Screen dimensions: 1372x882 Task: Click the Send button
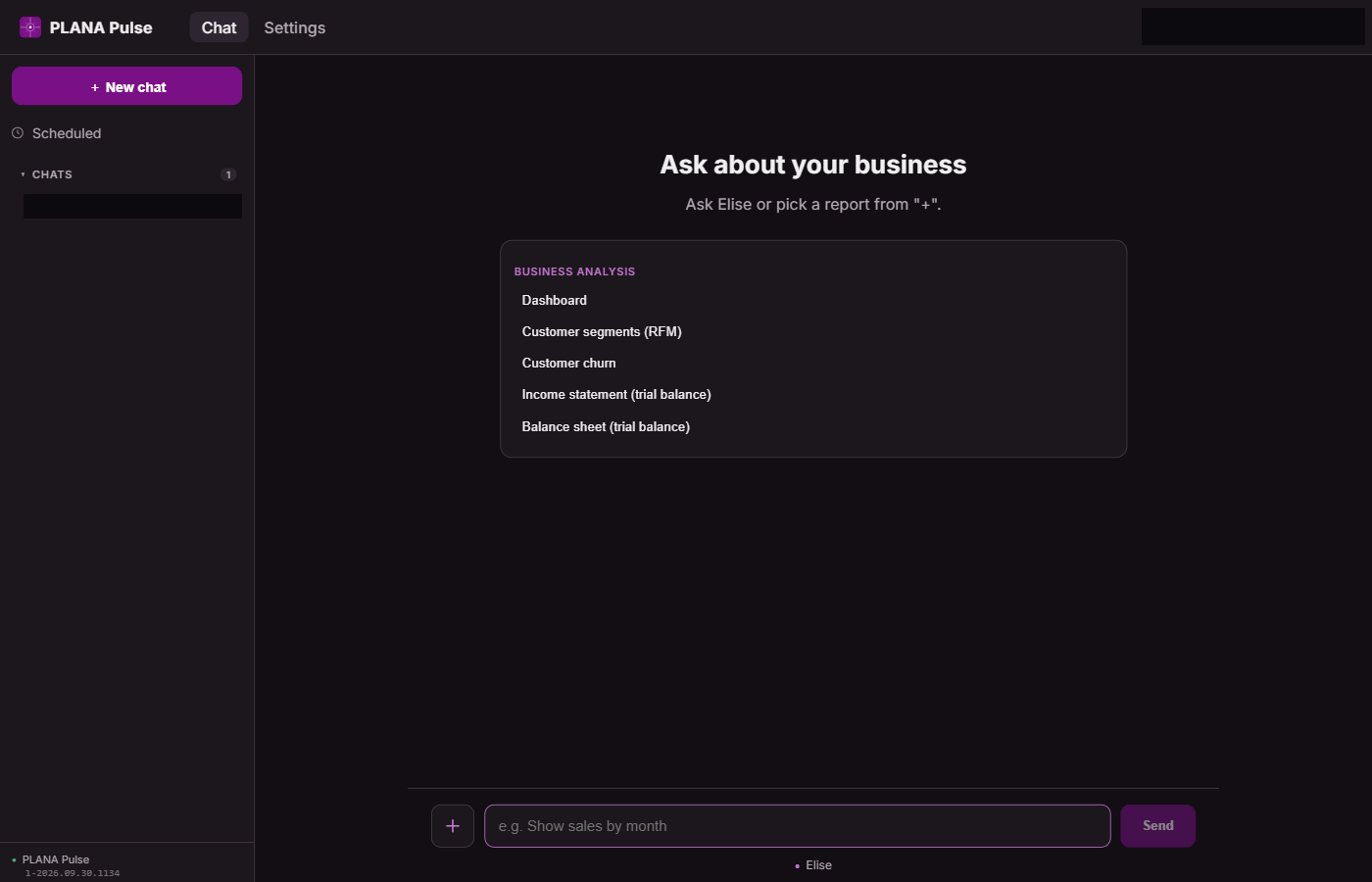(1157, 826)
